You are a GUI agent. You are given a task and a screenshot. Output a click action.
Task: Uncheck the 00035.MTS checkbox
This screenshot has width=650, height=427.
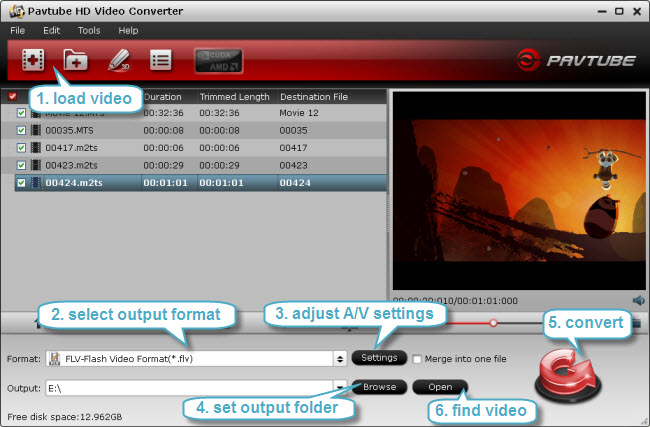(21, 130)
